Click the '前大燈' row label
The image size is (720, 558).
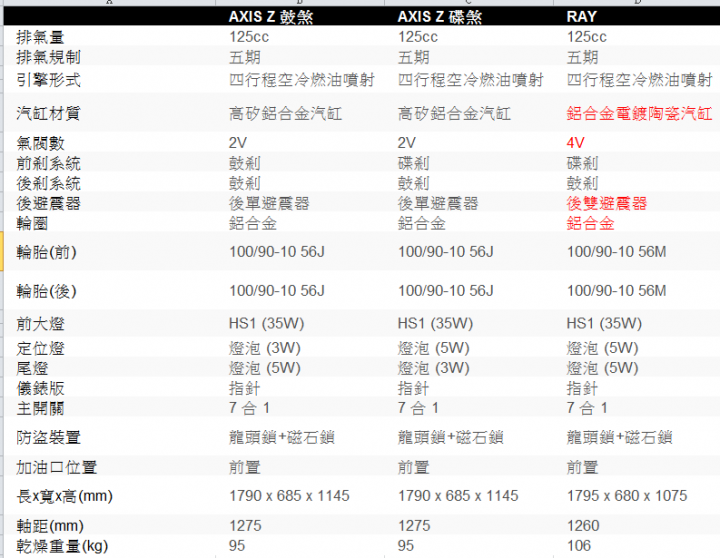click(40, 324)
